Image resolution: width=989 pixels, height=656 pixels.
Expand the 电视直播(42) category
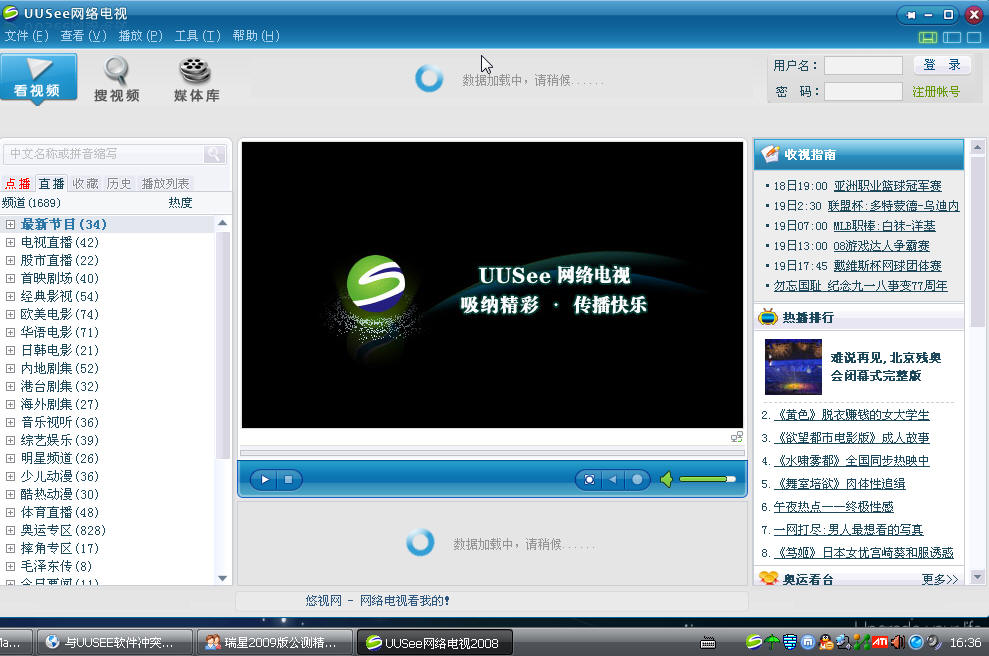(x=10, y=242)
